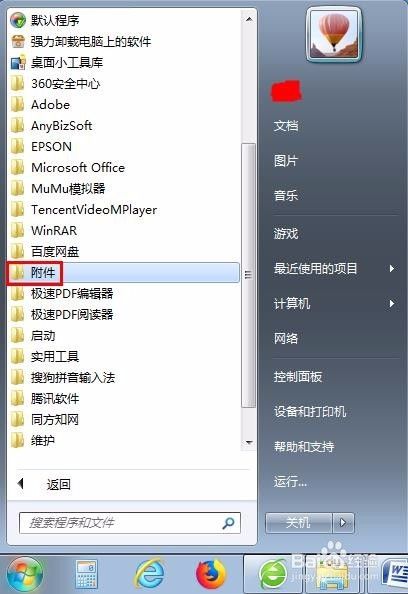
Task: Expand the 附件 folder
Action: [123, 273]
